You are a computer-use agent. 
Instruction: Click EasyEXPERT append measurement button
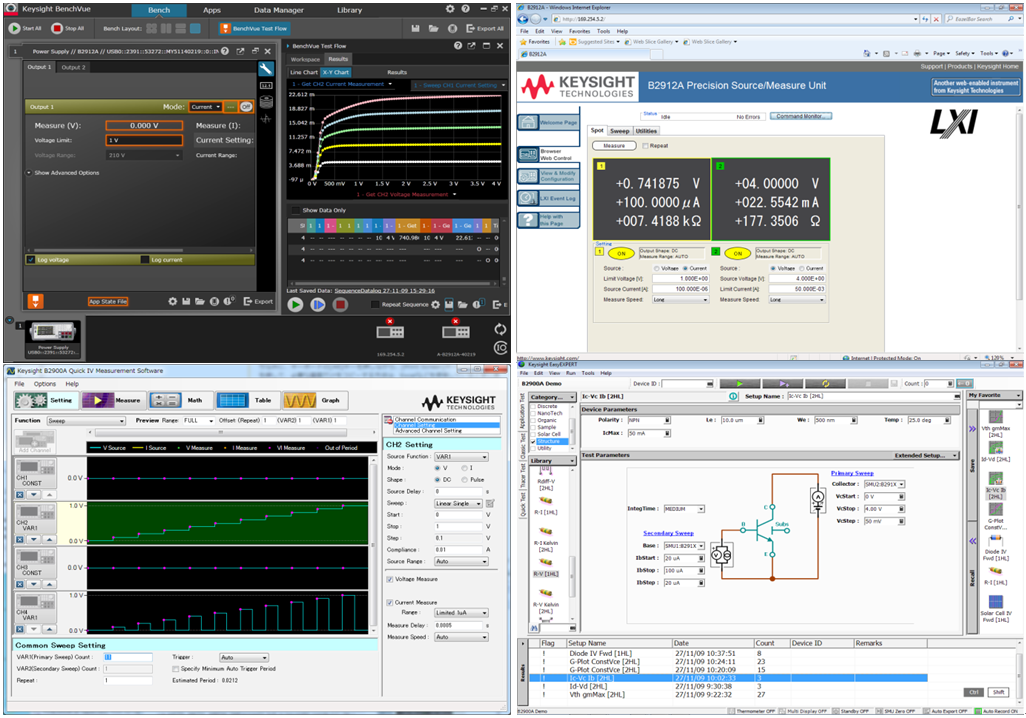(x=783, y=384)
